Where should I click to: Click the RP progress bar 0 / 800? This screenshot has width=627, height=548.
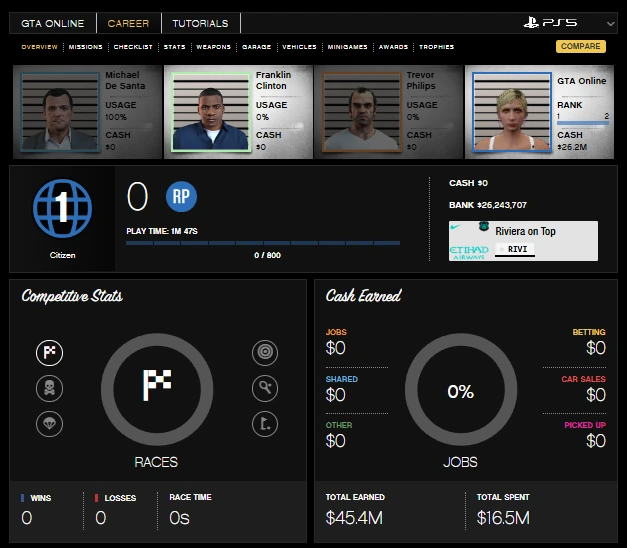tap(263, 243)
